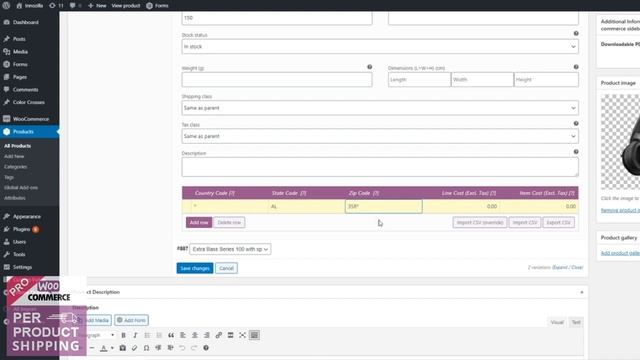Click the help tip icon beside Tax class

[576, 123]
